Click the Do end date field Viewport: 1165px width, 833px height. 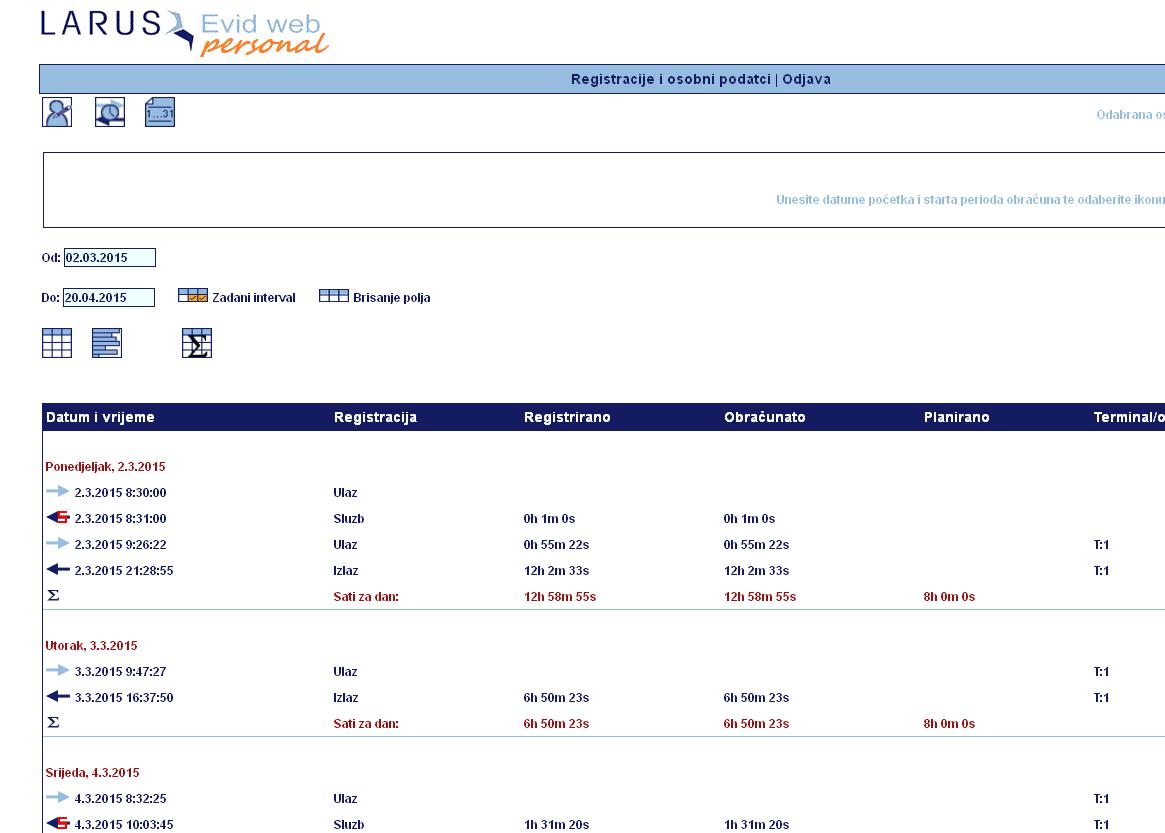(x=109, y=297)
